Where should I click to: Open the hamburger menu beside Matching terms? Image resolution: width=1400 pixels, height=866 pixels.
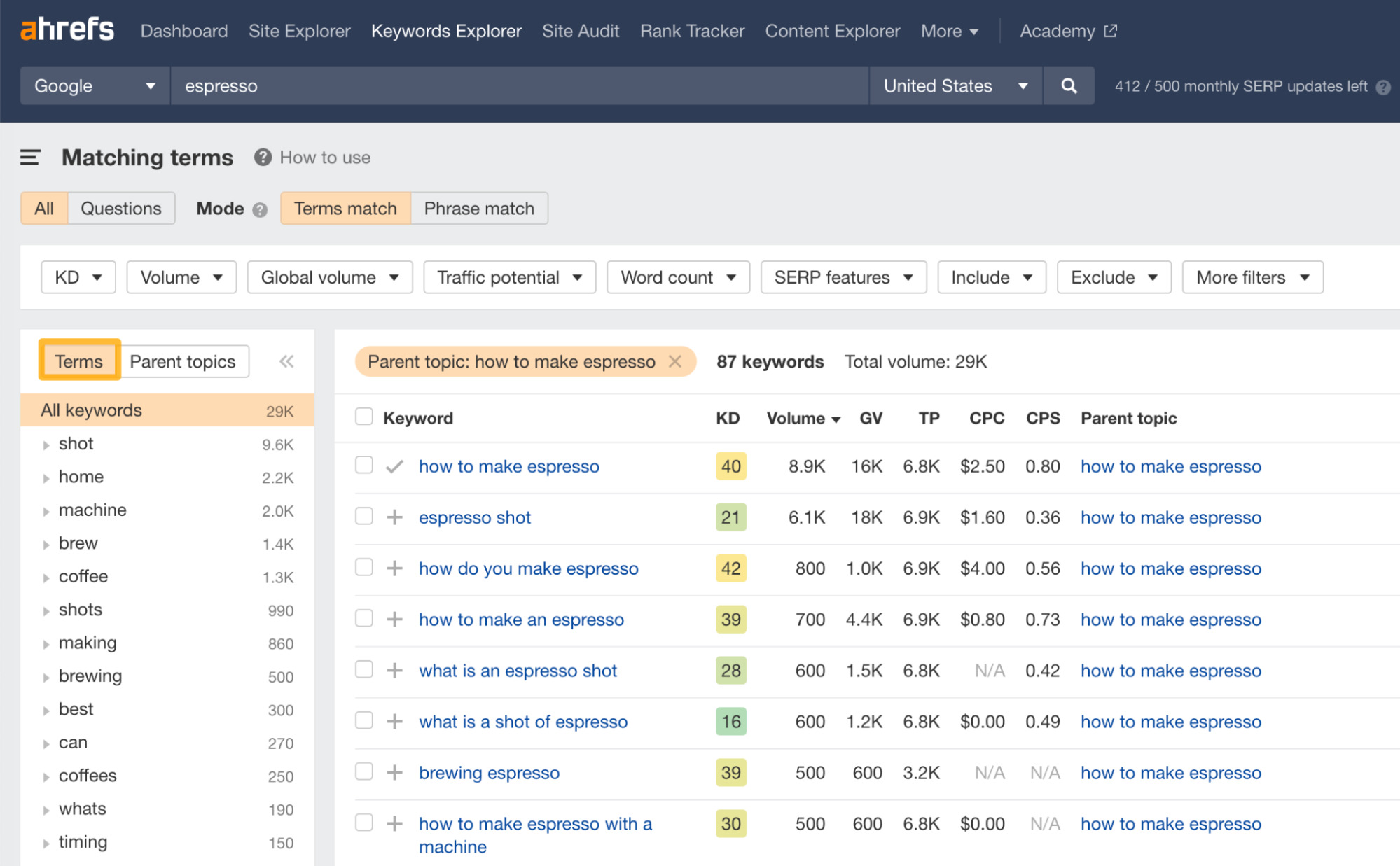coord(29,158)
